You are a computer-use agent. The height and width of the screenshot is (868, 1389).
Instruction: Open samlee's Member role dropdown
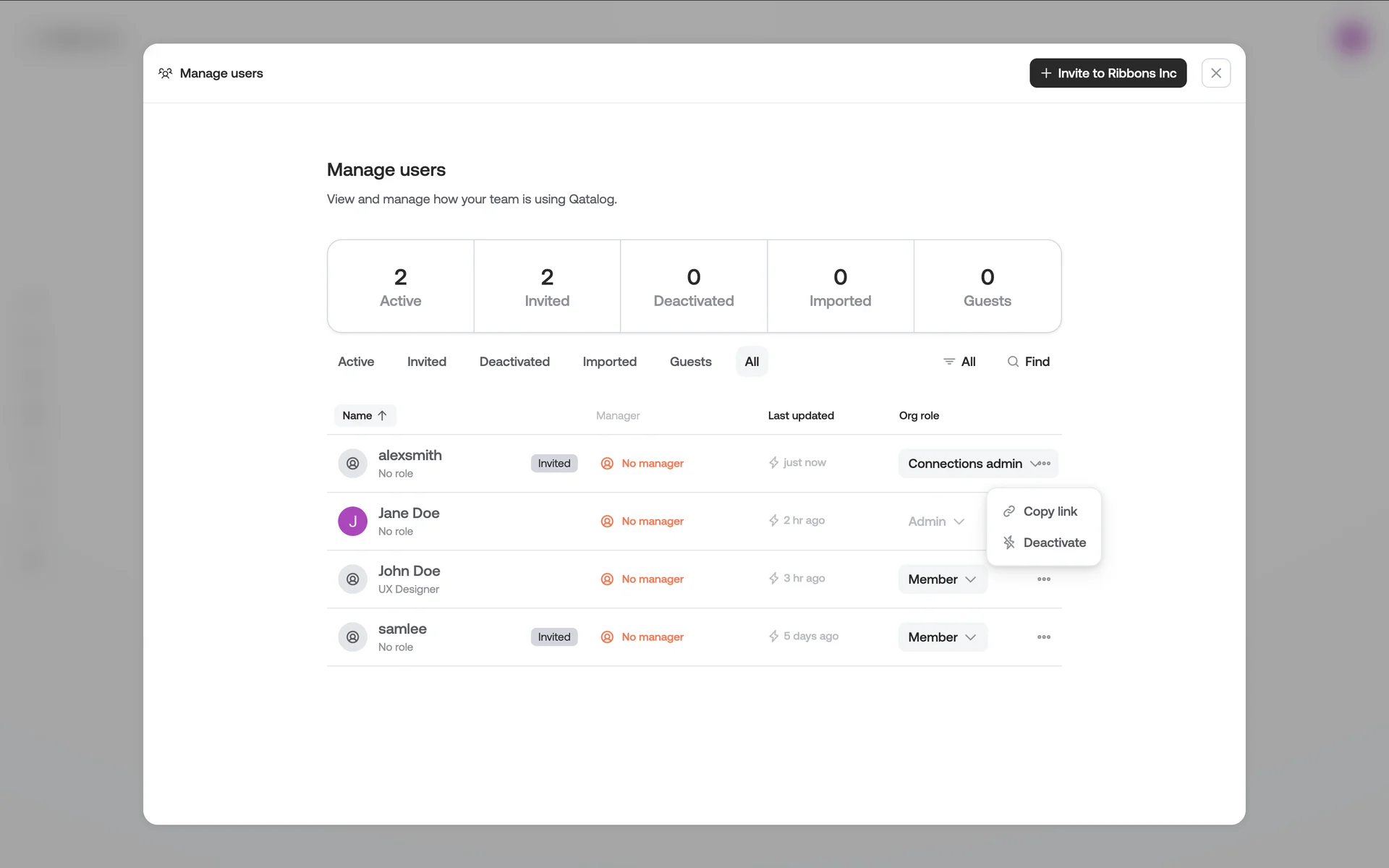tap(942, 637)
